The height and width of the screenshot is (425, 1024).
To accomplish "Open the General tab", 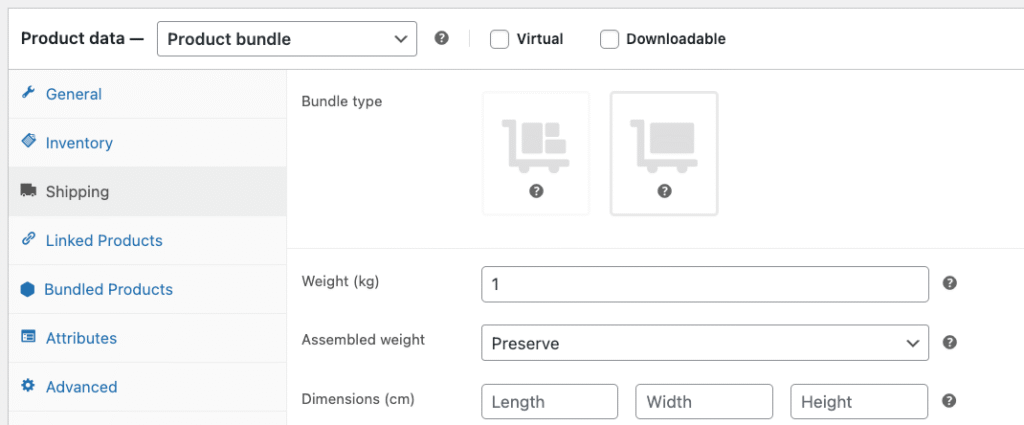I will (148, 94).
